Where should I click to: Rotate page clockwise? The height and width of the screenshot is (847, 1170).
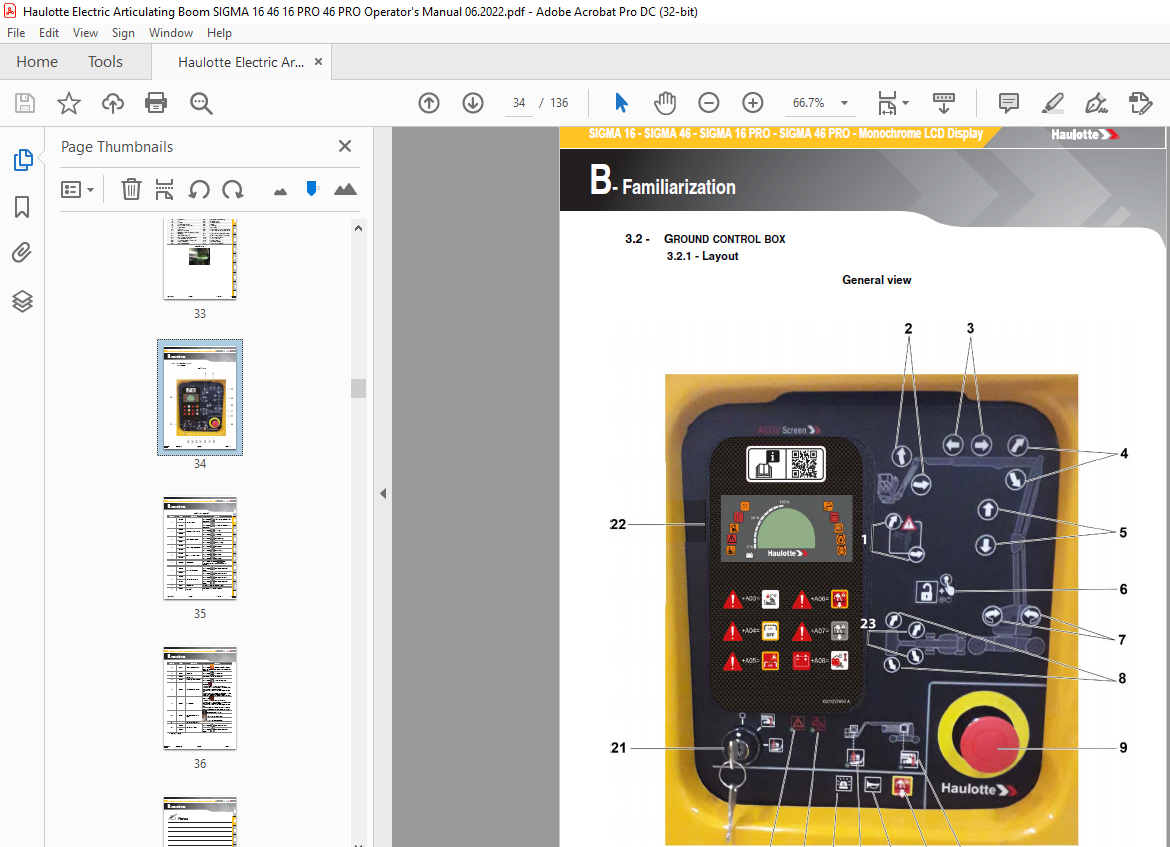tap(233, 190)
